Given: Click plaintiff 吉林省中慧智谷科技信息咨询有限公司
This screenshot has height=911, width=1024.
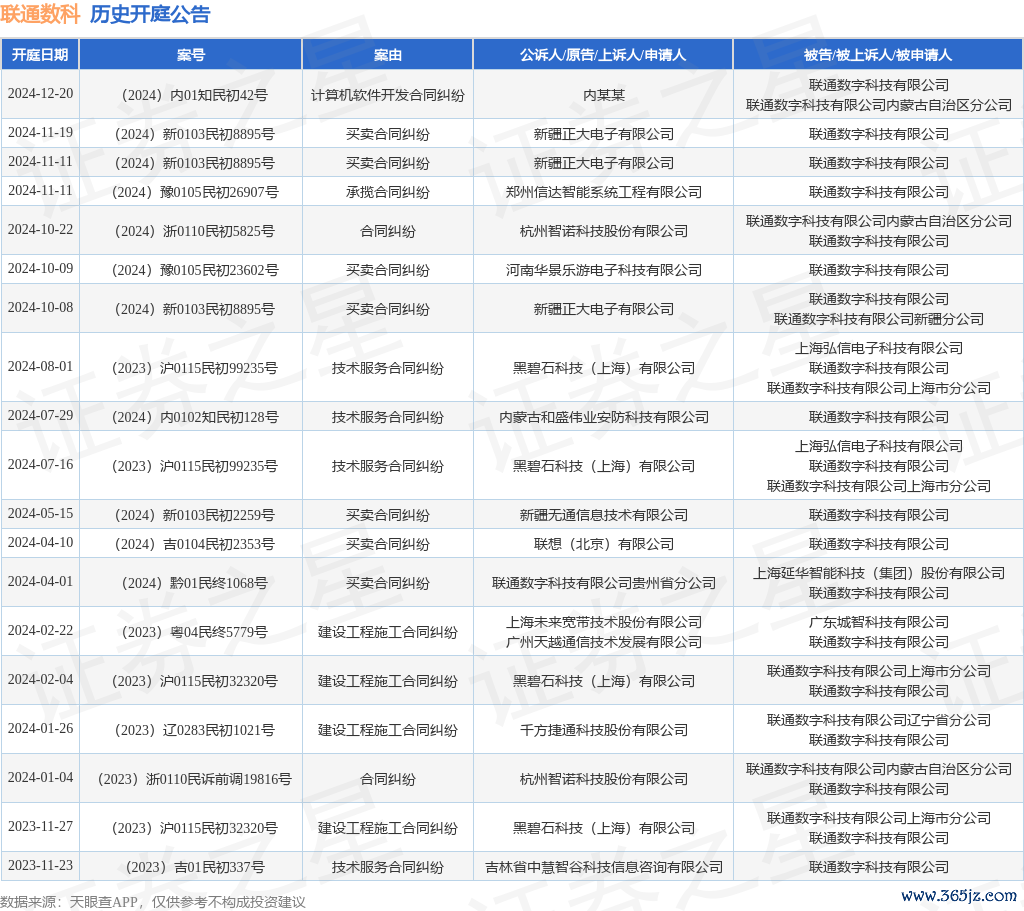Looking at the screenshot, I should point(603,867).
